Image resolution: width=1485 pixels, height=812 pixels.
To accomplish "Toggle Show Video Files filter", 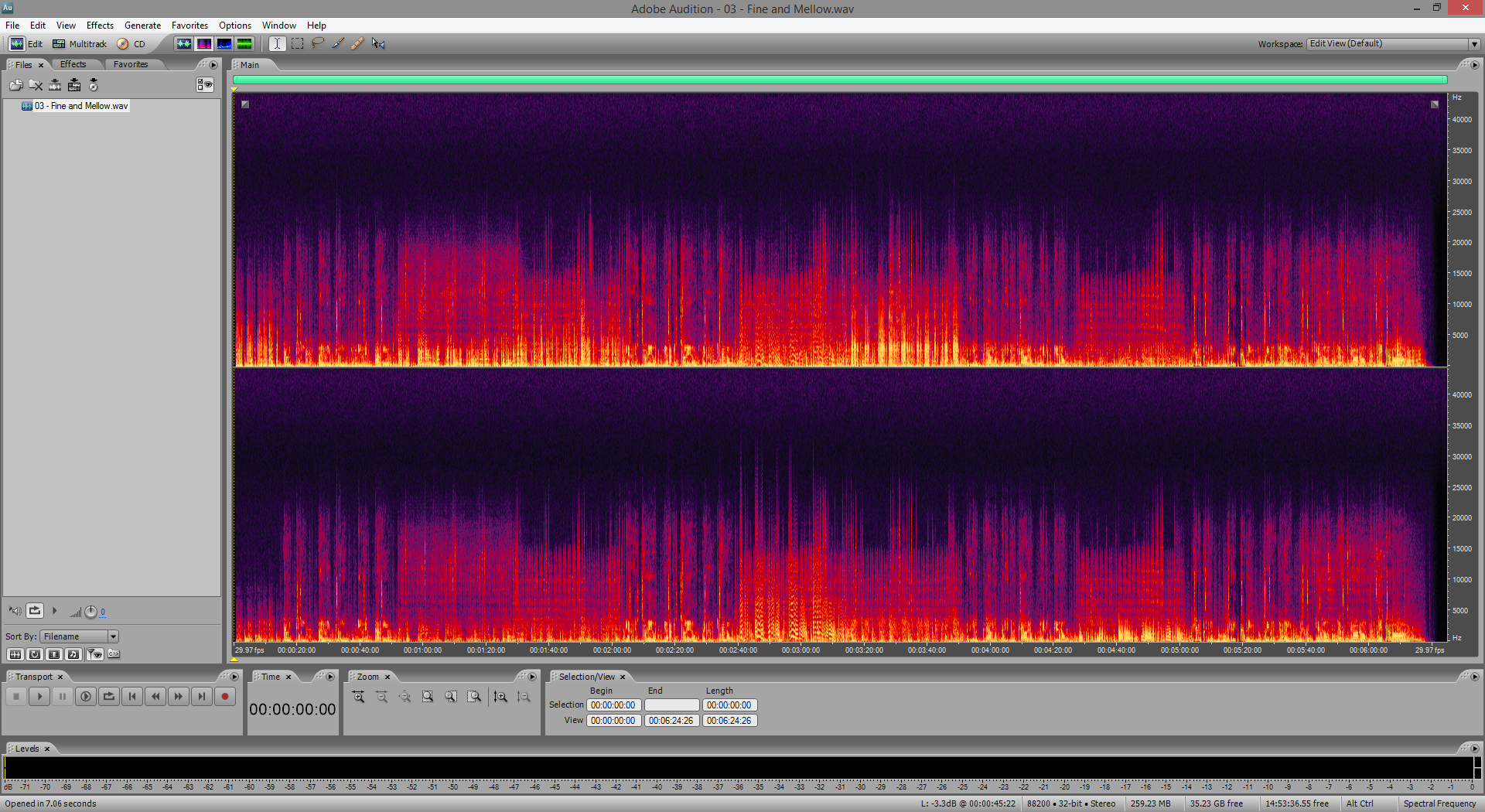I will tap(54, 654).
